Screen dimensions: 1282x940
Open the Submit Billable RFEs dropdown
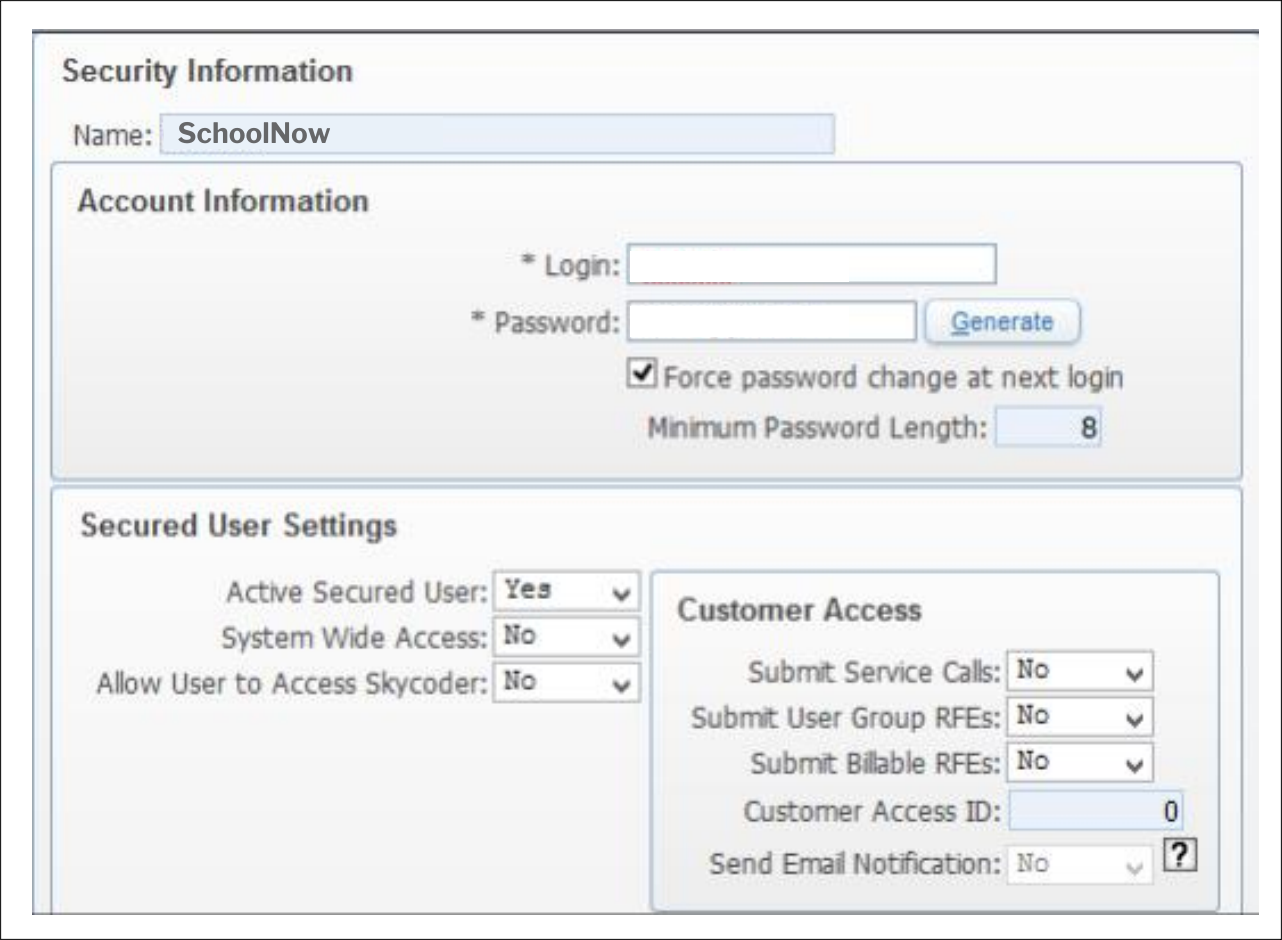click(x=1080, y=762)
